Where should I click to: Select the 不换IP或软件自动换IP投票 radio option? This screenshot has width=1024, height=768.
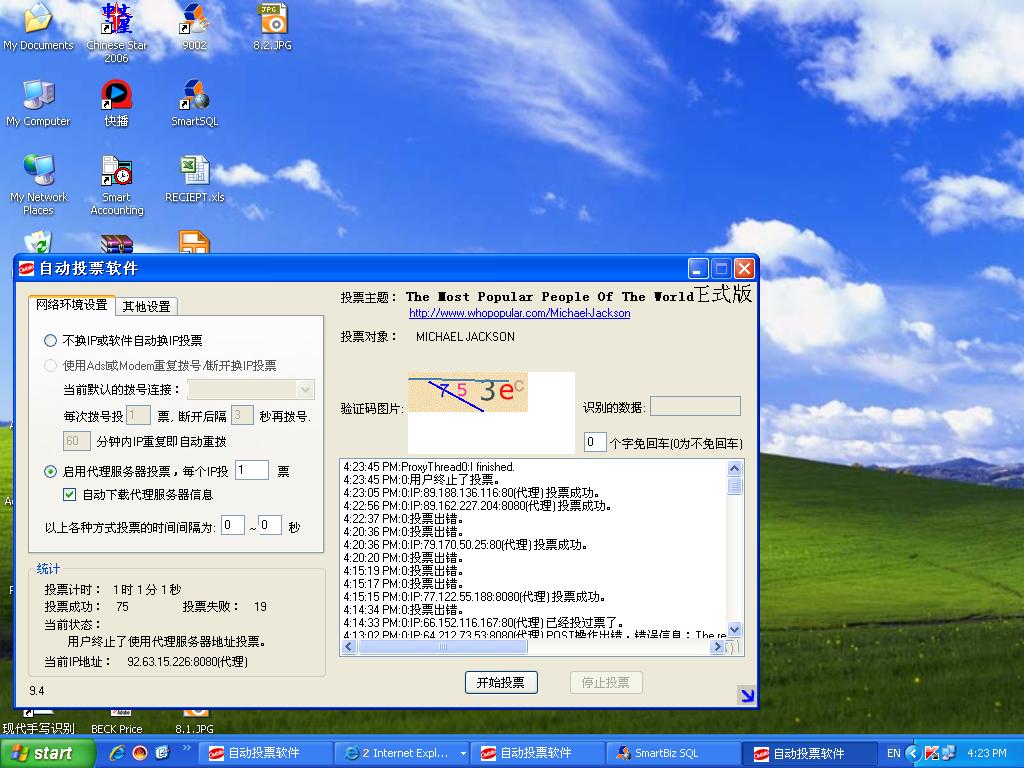pos(51,340)
